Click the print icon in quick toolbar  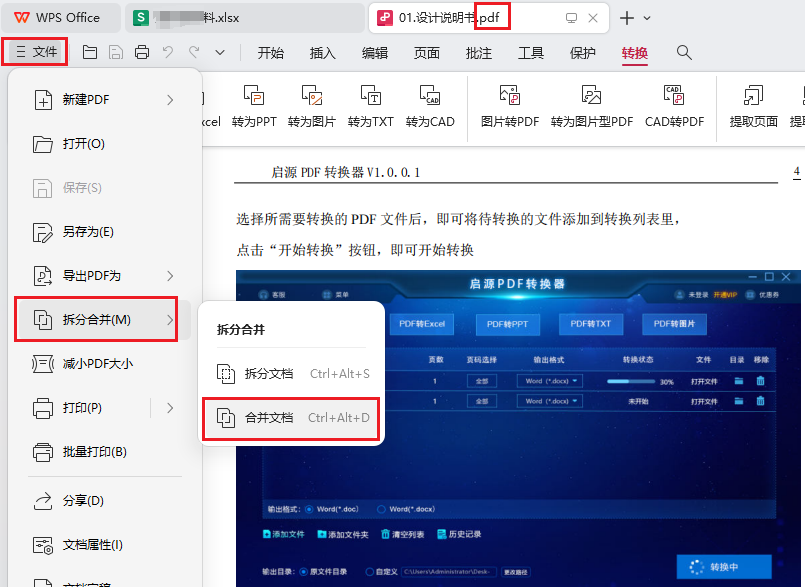click(x=142, y=52)
